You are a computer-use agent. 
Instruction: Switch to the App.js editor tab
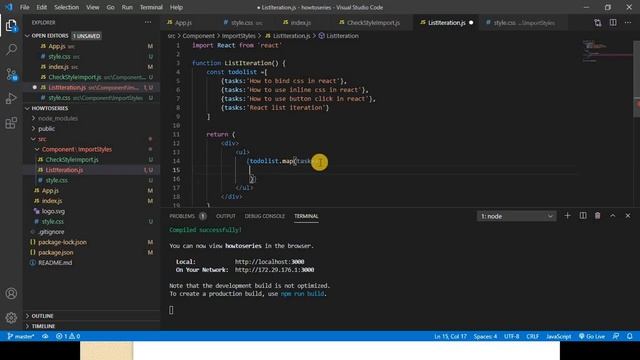[183, 23]
